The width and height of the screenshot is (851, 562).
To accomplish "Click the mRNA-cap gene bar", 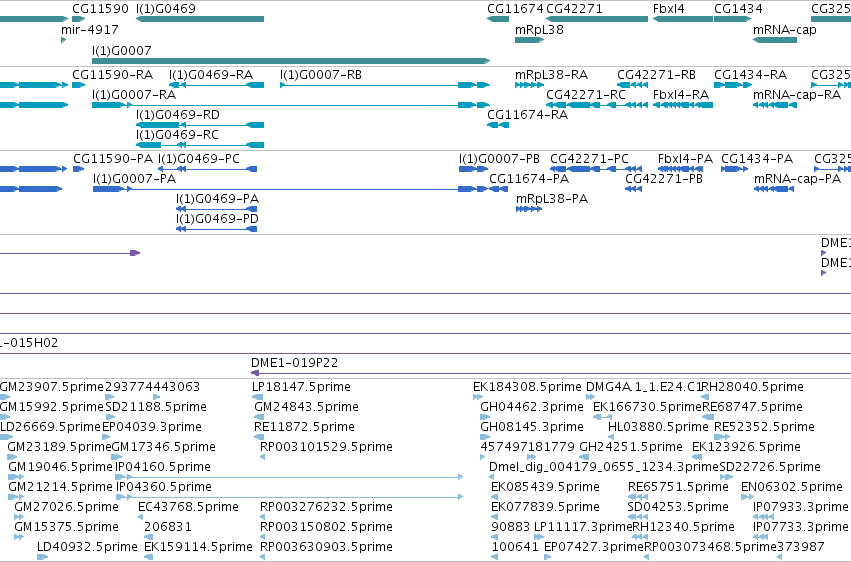I will tap(774, 40).
